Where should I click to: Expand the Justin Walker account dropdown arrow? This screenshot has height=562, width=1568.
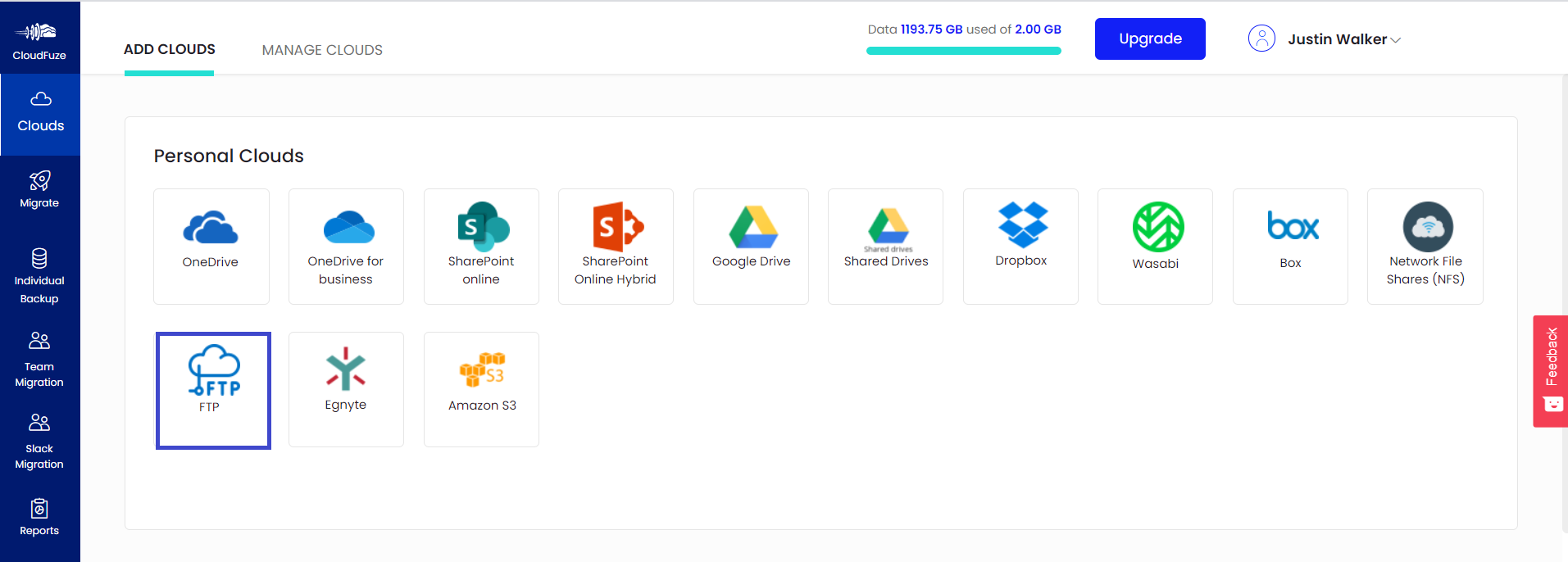click(x=1395, y=40)
